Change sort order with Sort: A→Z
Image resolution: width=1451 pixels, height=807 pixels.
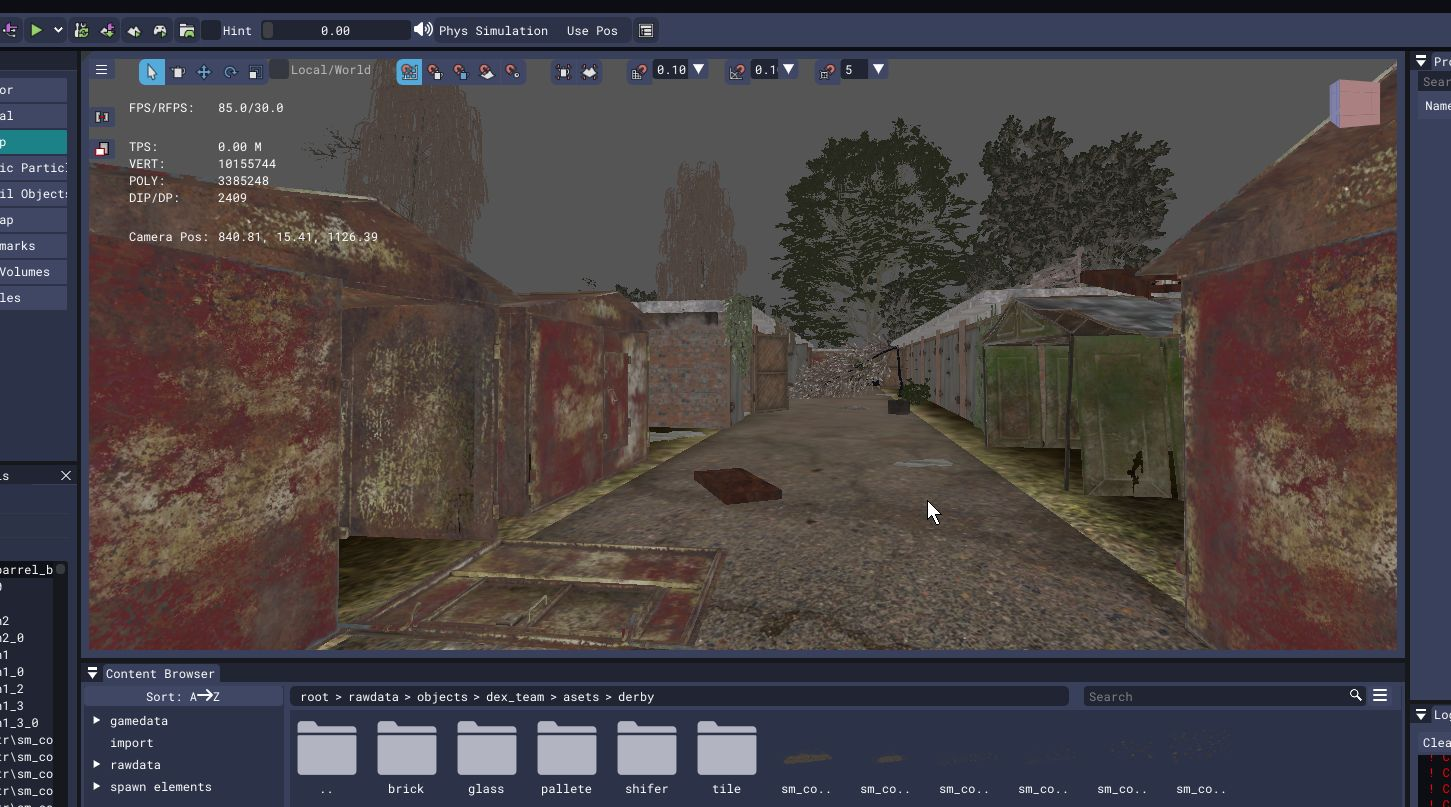tap(183, 696)
